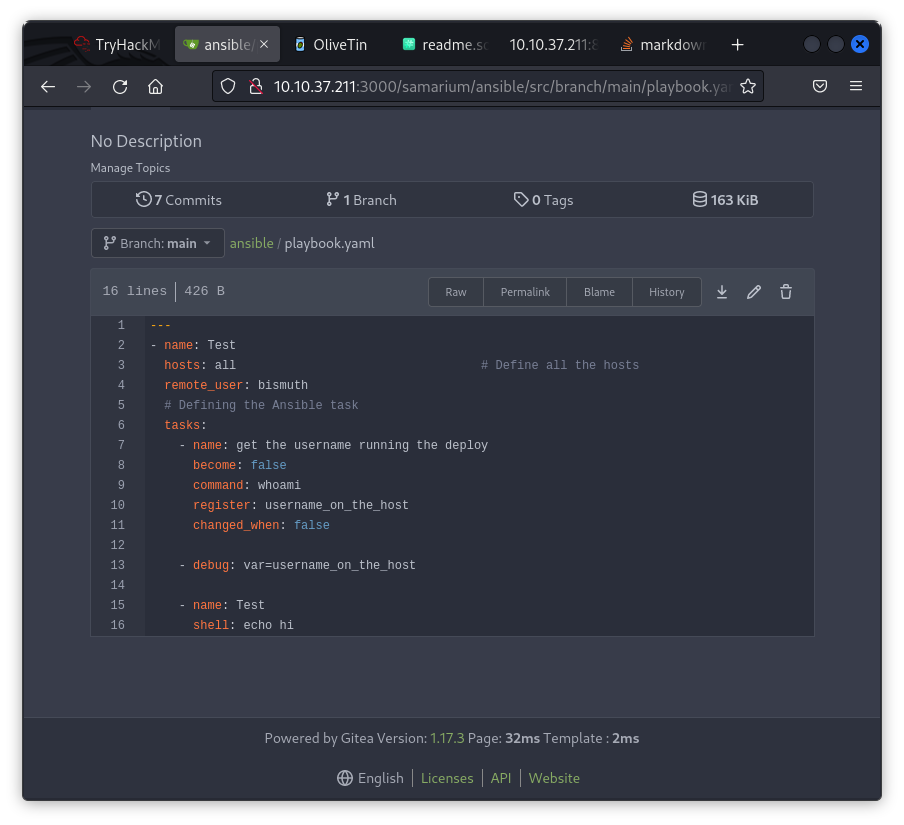Open the Branch: main dropdown
Screen dimensions: 904x825
(x=157, y=242)
